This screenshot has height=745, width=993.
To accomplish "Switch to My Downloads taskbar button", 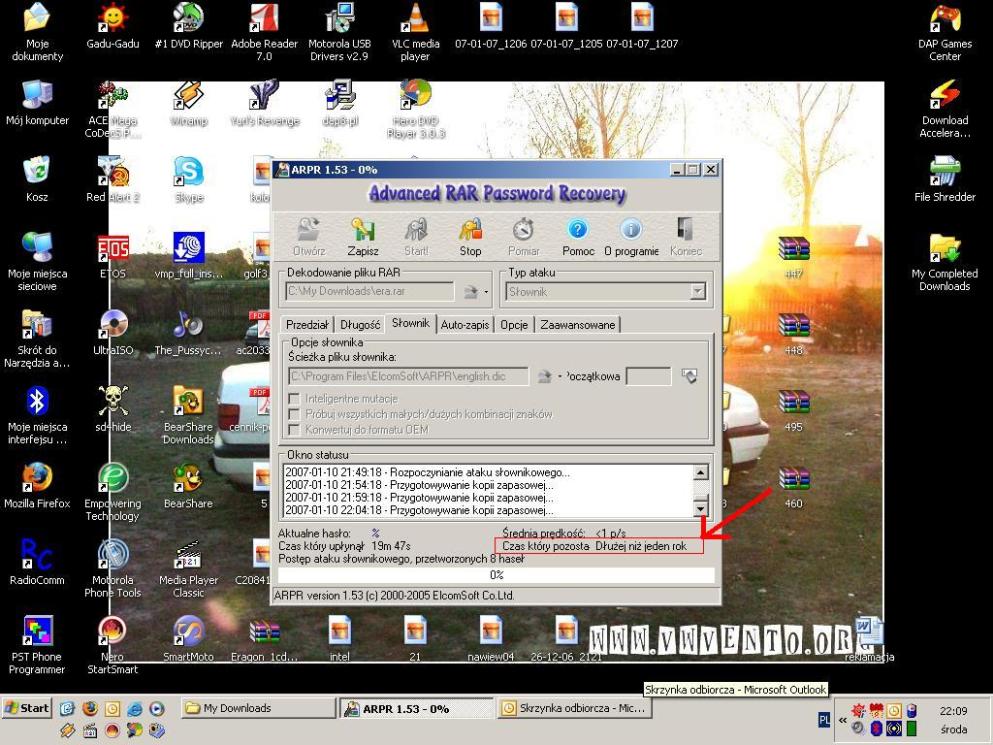I will coord(258,708).
